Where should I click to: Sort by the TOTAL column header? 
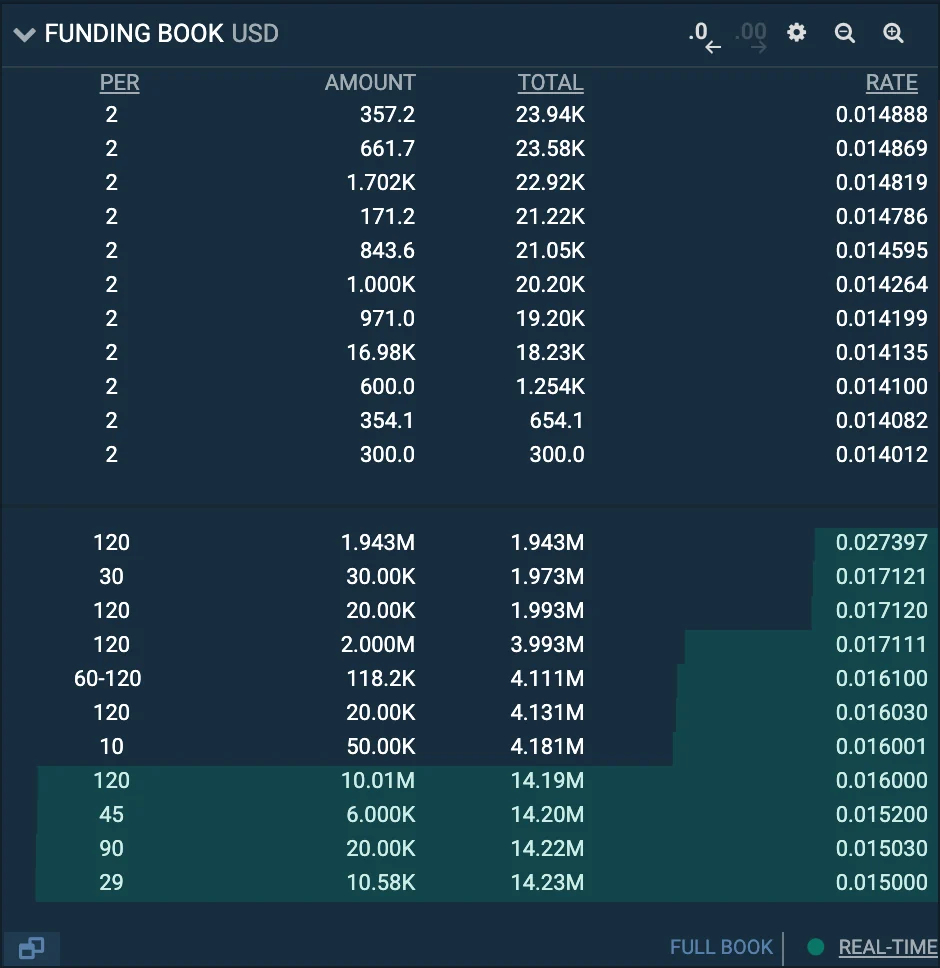point(551,83)
